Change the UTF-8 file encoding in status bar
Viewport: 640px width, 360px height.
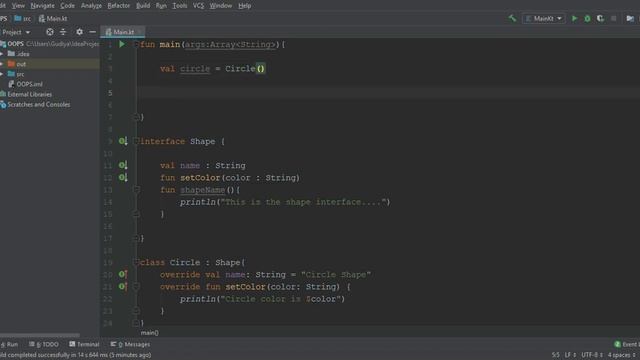(x=592, y=355)
